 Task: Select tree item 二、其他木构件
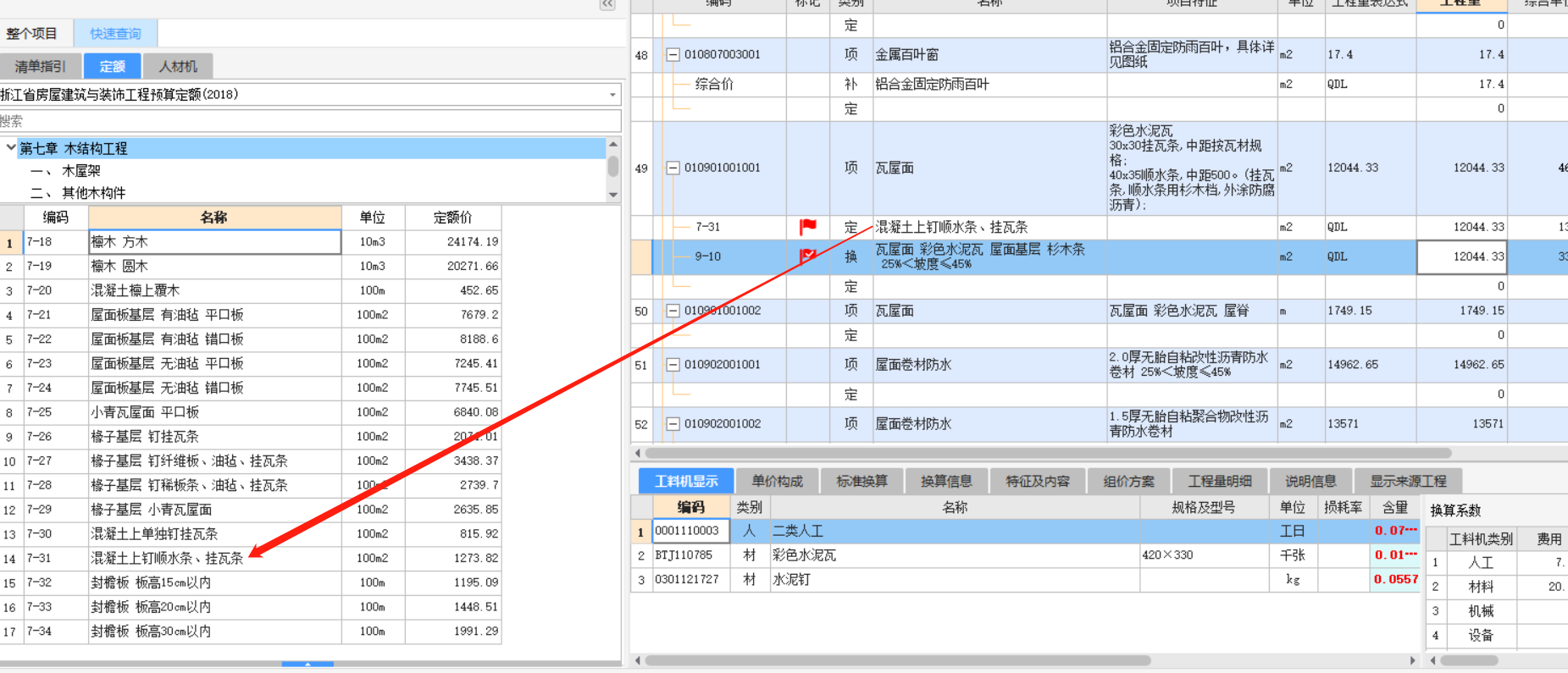(x=78, y=193)
